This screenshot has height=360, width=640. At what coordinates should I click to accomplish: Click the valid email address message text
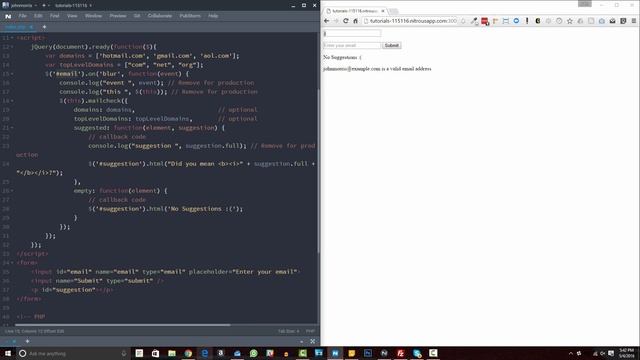[x=377, y=69]
